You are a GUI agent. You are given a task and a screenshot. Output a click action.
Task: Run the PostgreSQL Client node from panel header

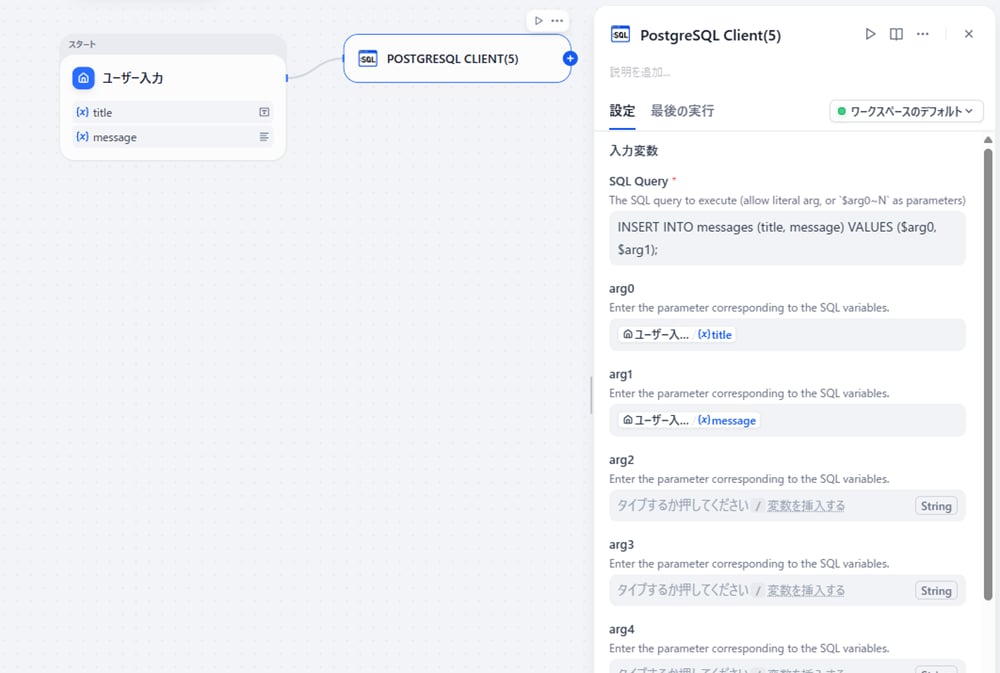[x=870, y=34]
